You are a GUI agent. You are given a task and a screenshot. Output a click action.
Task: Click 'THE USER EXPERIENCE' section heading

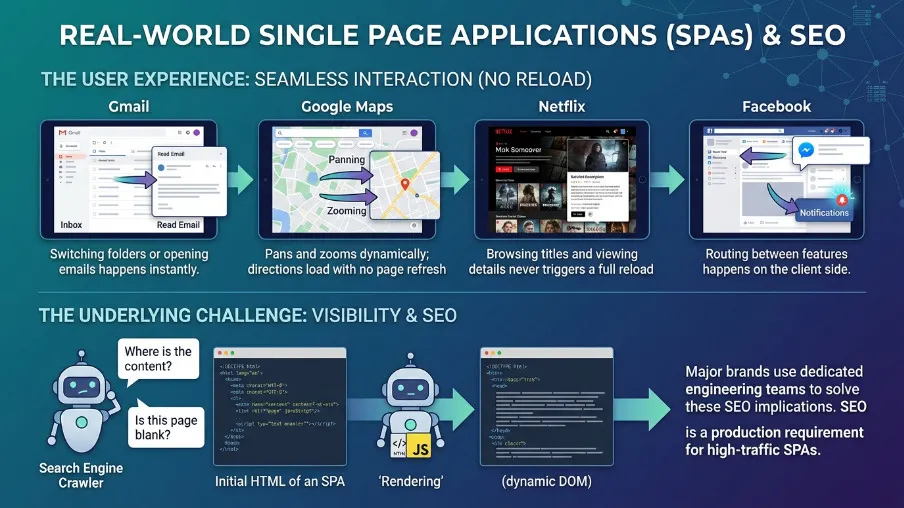[144, 79]
